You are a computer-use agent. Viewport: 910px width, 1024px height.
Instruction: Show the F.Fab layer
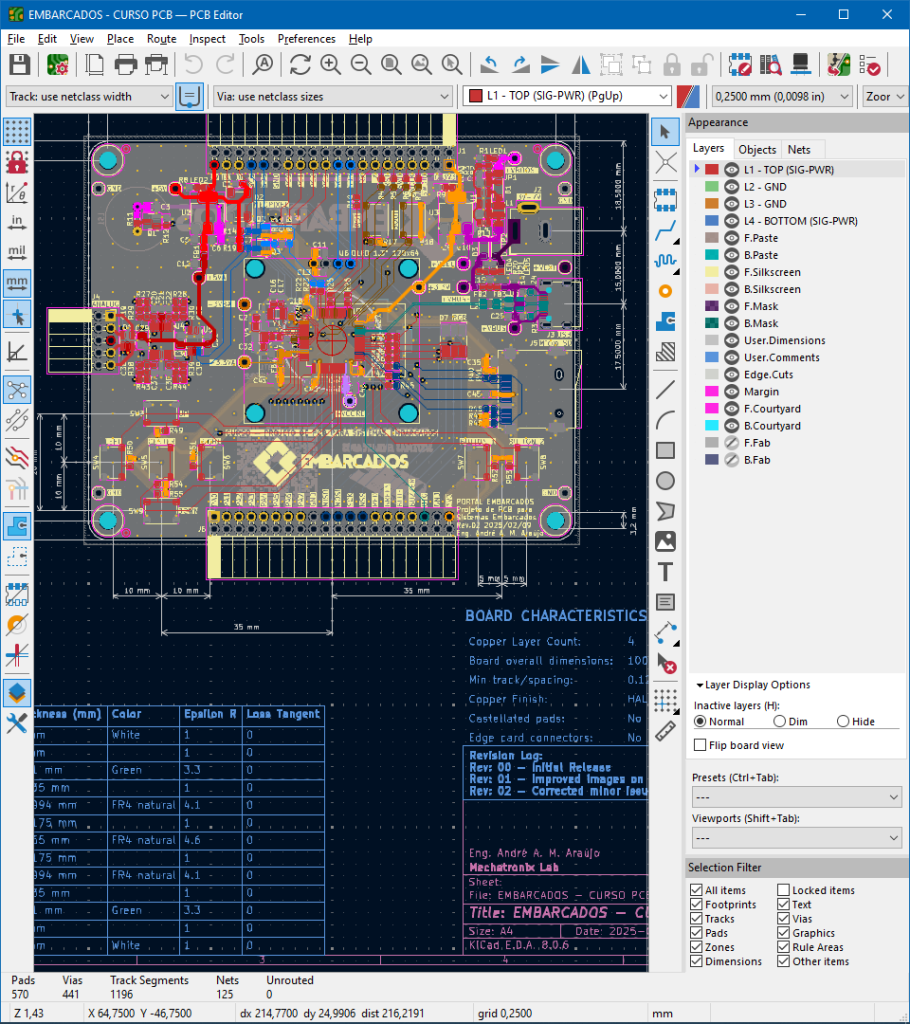[x=732, y=443]
